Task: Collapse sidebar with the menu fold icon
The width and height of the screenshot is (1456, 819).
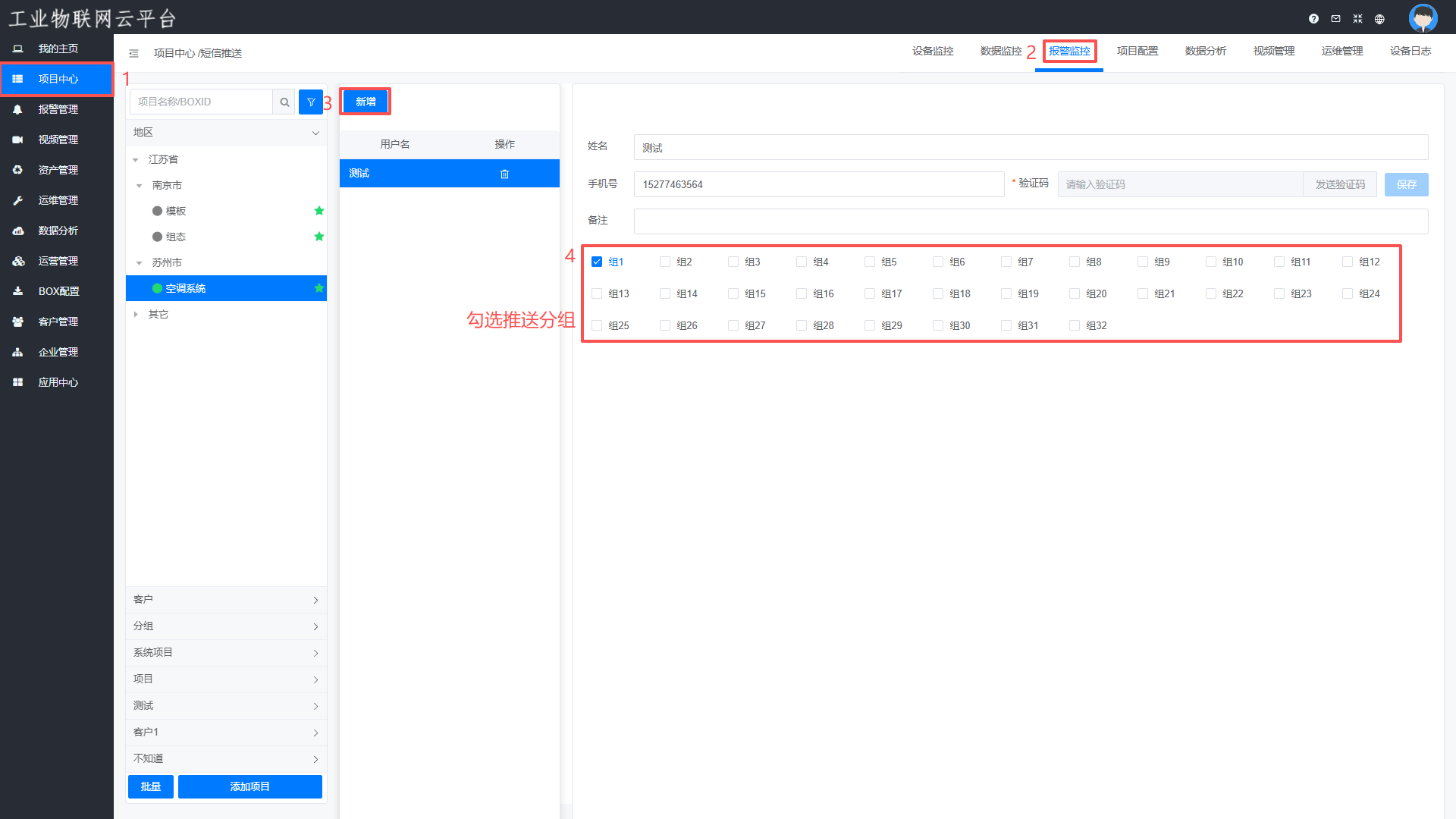Action: pyautogui.click(x=133, y=53)
